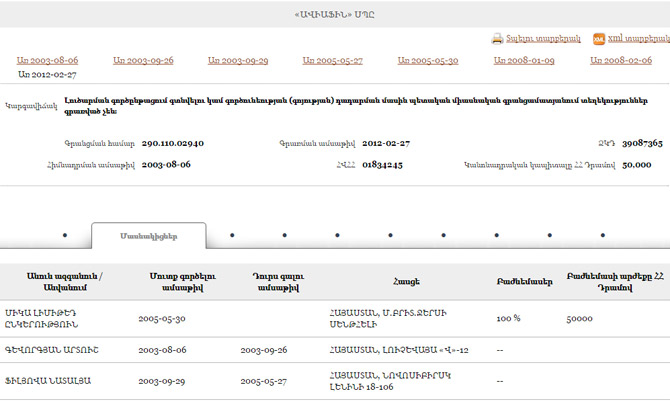Screen dimensions: 670x414
Task: Open the Տպելու տարբերակ print version link
Action: (543, 38)
